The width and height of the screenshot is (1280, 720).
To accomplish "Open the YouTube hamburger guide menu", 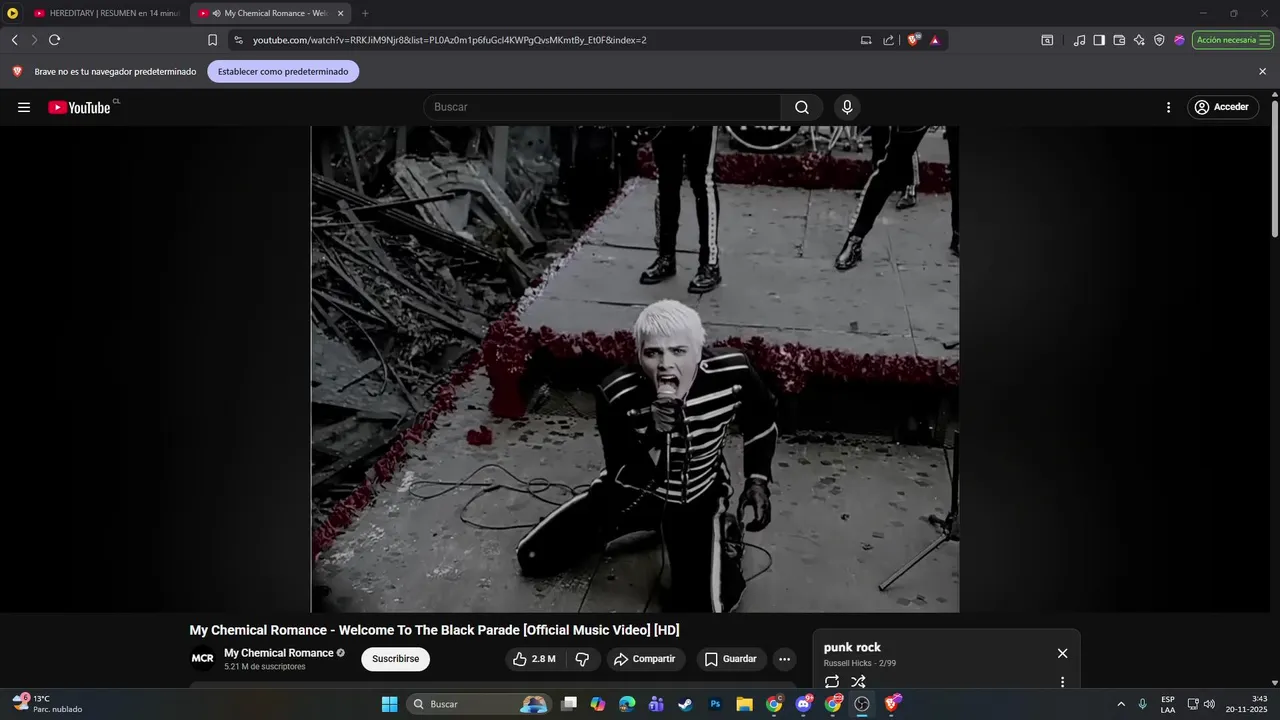I will click(x=24, y=107).
